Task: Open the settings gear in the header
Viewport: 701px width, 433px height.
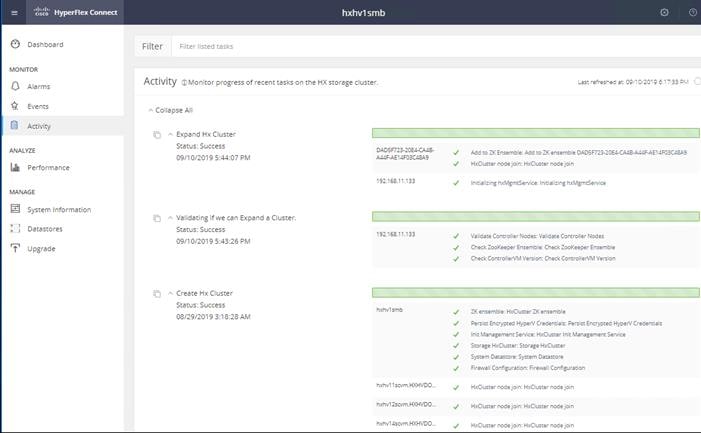Action: point(664,13)
